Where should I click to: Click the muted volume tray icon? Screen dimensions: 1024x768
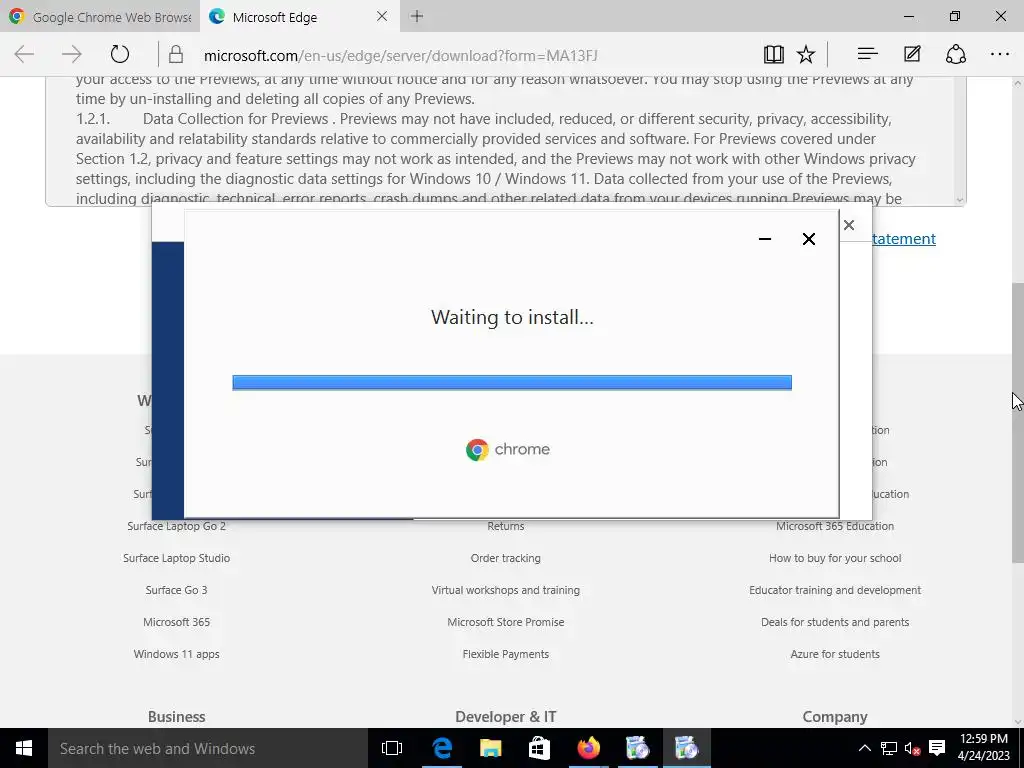912,748
